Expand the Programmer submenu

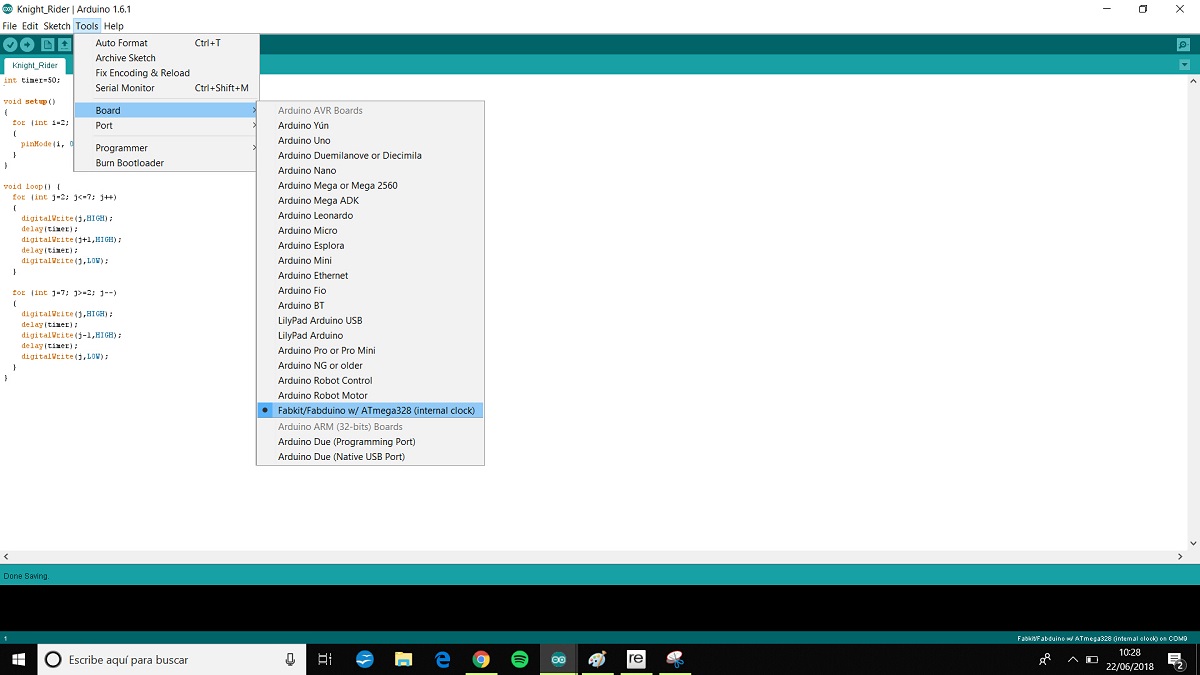(x=166, y=148)
